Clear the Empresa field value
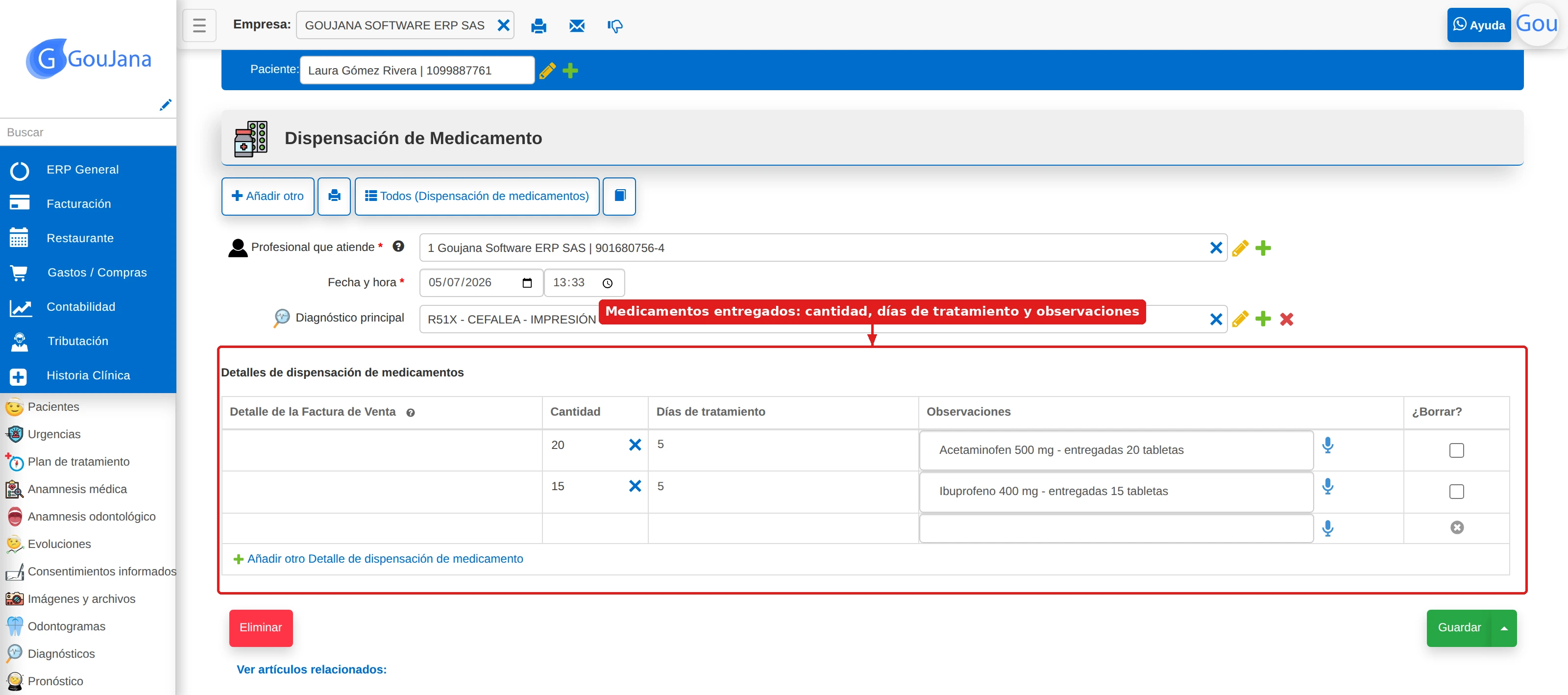 pos(503,25)
